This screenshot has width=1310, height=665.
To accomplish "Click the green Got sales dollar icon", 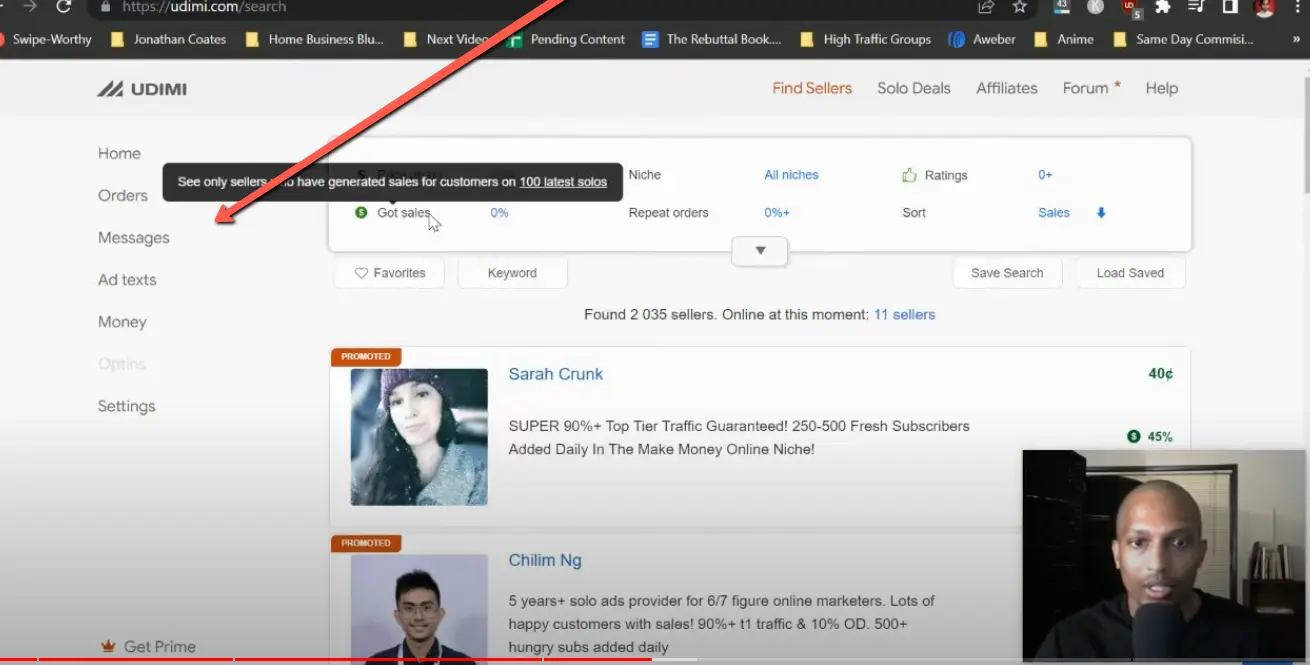I will click(360, 212).
